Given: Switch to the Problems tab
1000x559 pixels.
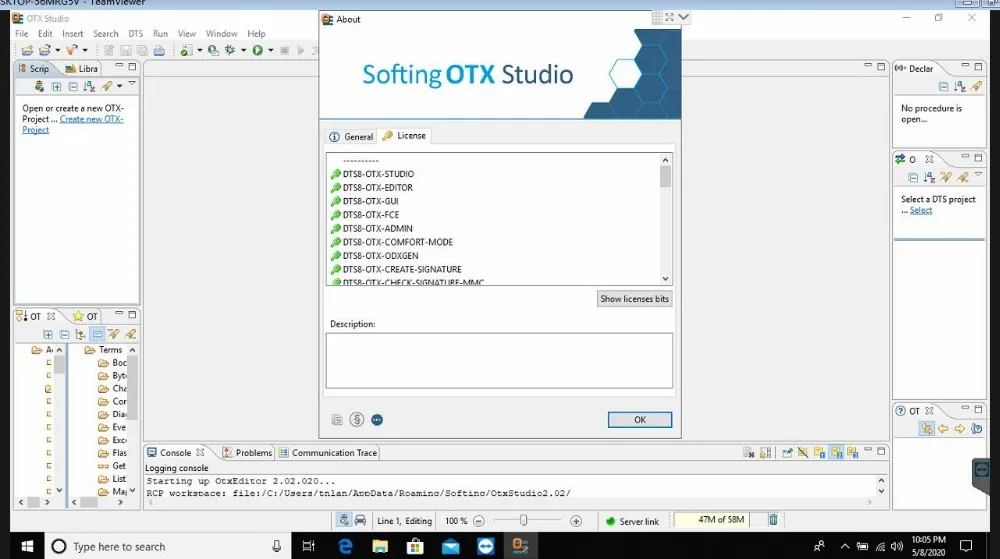Looking at the screenshot, I should (247, 453).
